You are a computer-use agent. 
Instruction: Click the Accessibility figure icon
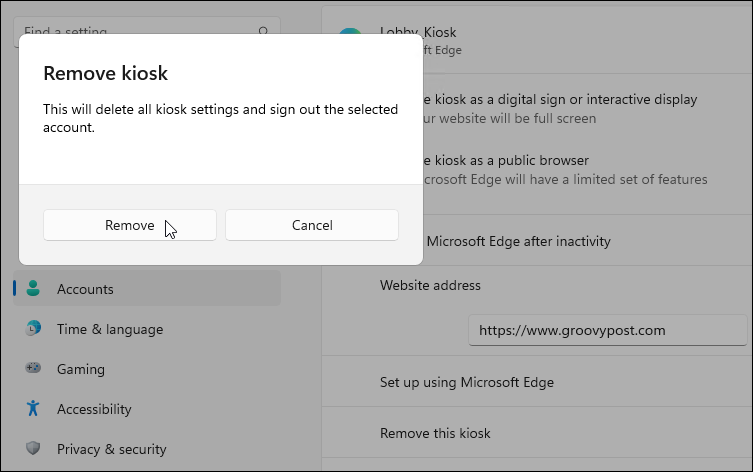(34, 409)
